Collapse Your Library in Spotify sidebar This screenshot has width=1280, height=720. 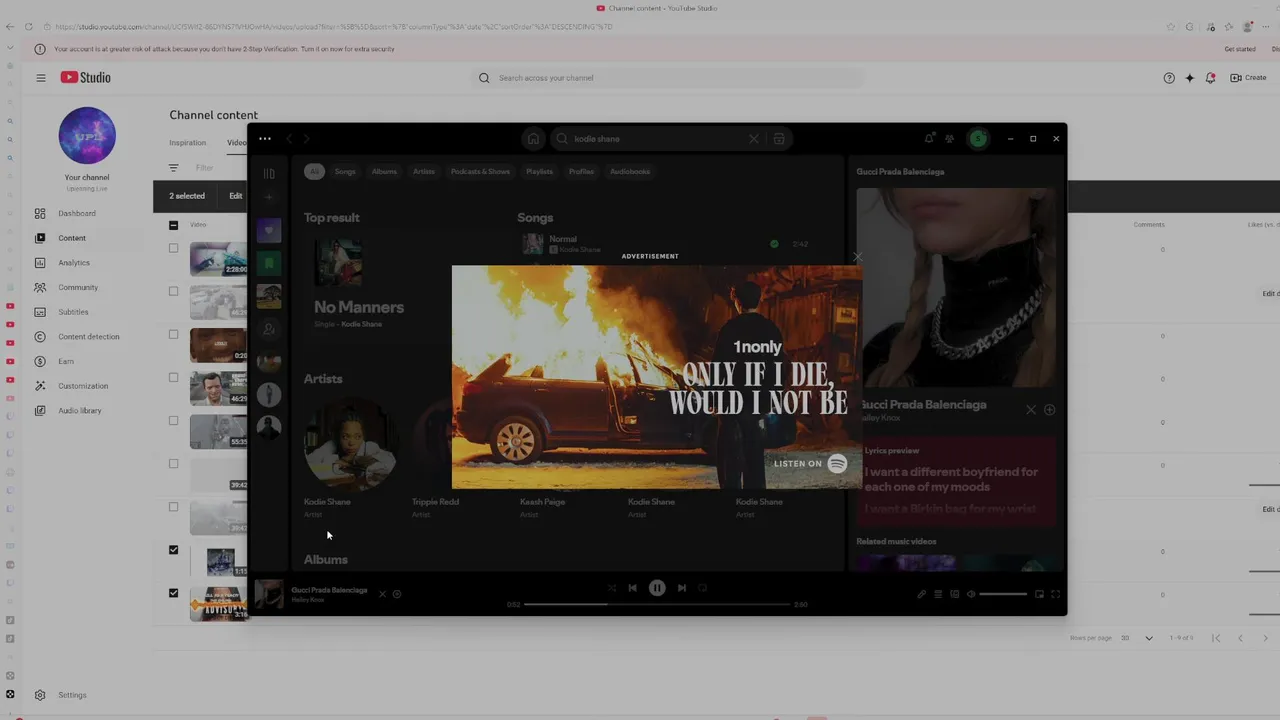[x=269, y=173]
